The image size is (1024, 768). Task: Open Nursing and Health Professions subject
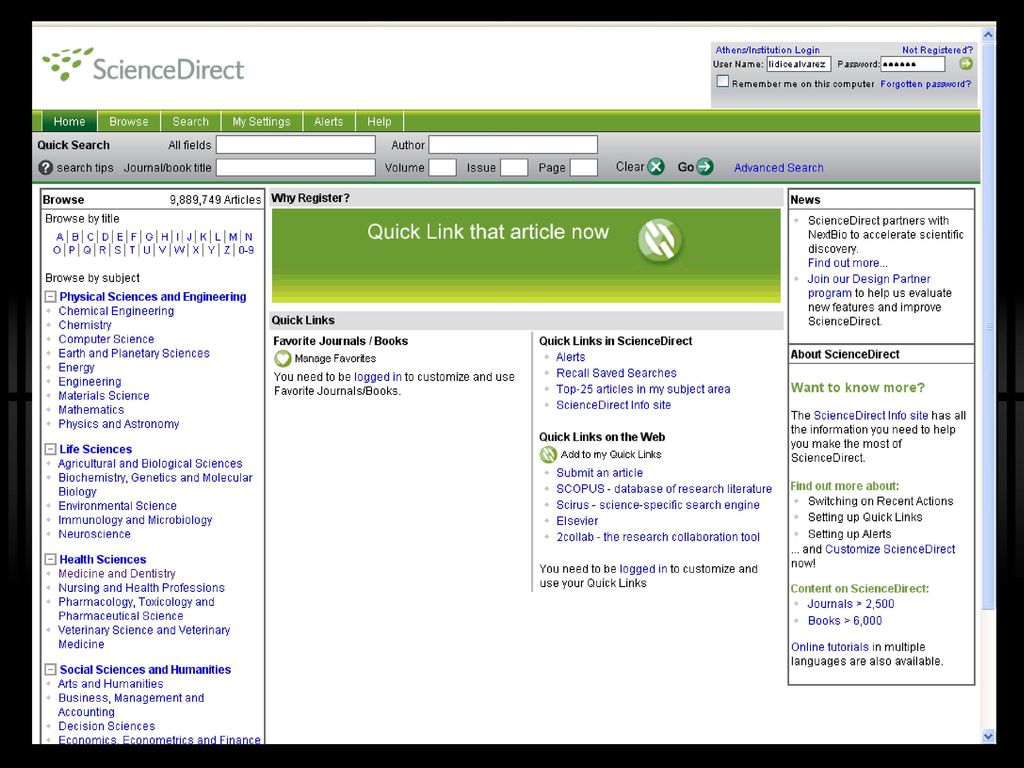click(x=142, y=588)
